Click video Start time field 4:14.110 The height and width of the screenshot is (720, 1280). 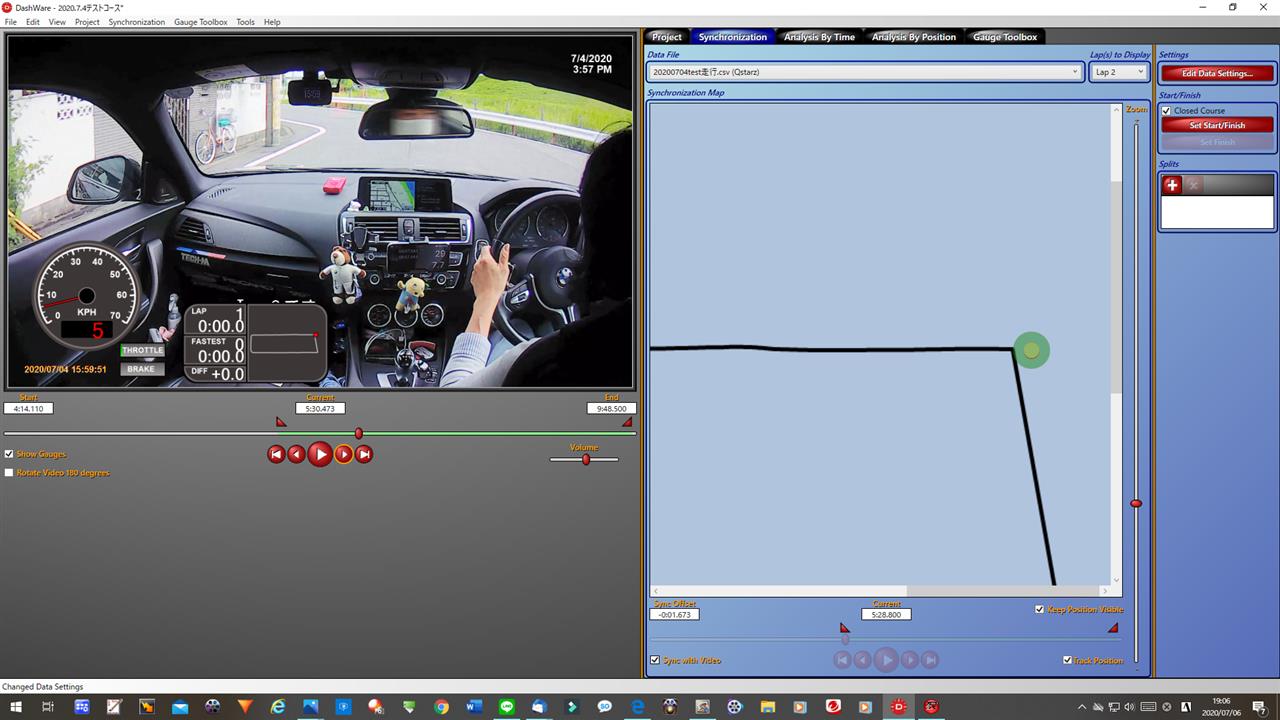[28, 408]
